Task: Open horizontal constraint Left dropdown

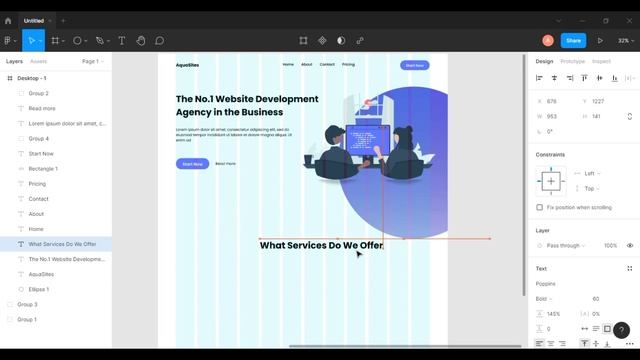Action: [592, 173]
